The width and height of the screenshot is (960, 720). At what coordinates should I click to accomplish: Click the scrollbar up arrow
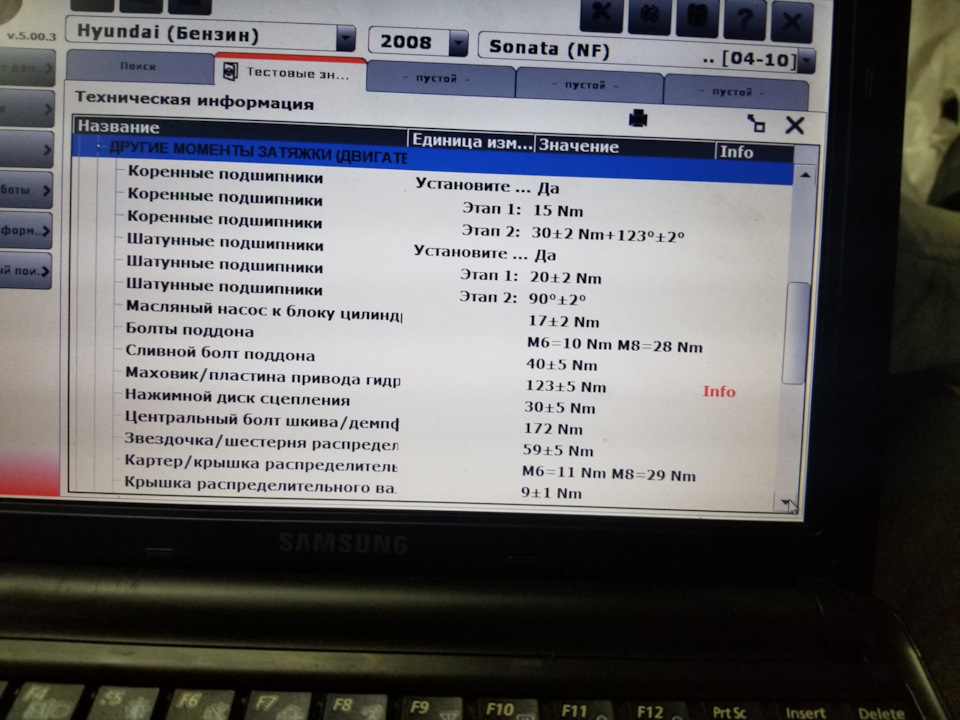coord(805,175)
